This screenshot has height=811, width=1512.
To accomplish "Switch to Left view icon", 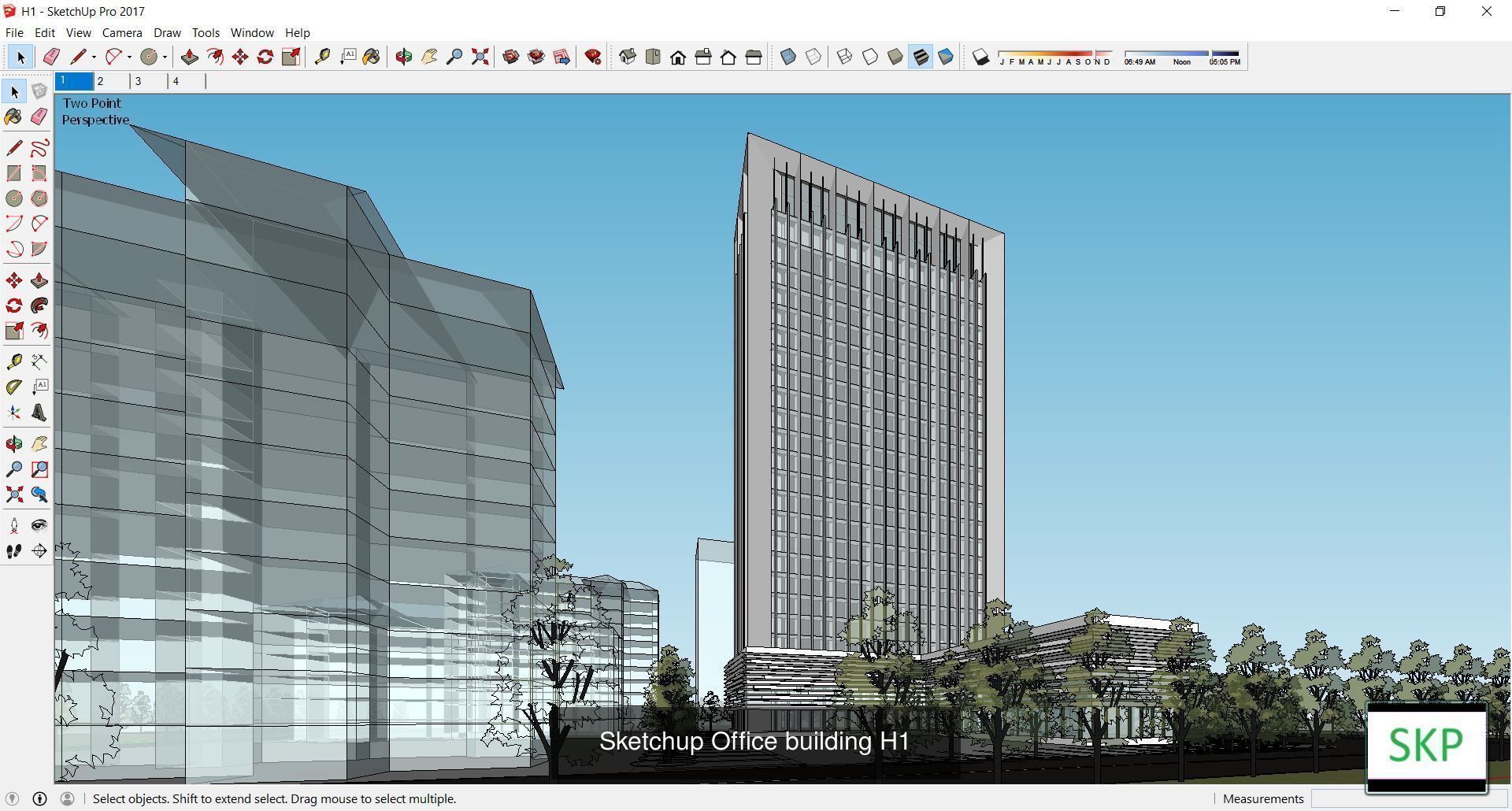I will tap(754, 57).
